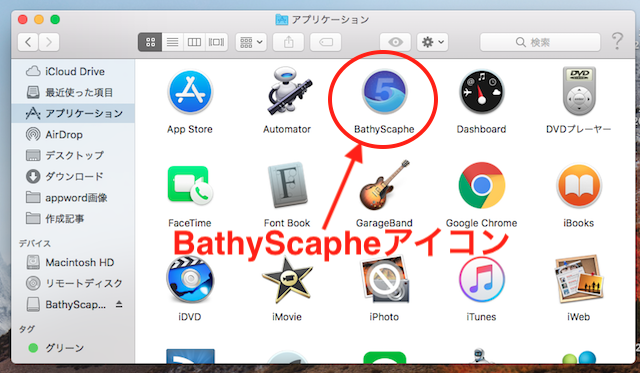Open デスクトップ in the sidebar

point(73,155)
